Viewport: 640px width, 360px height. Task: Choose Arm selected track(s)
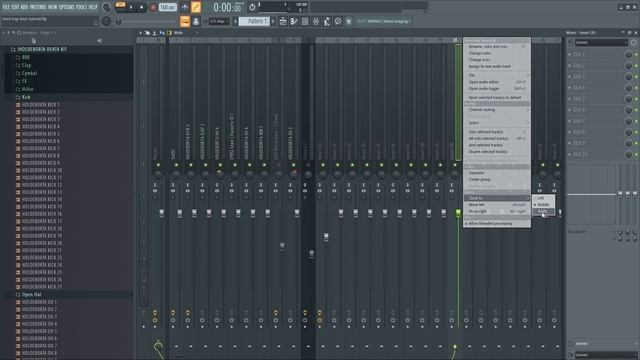497,145
